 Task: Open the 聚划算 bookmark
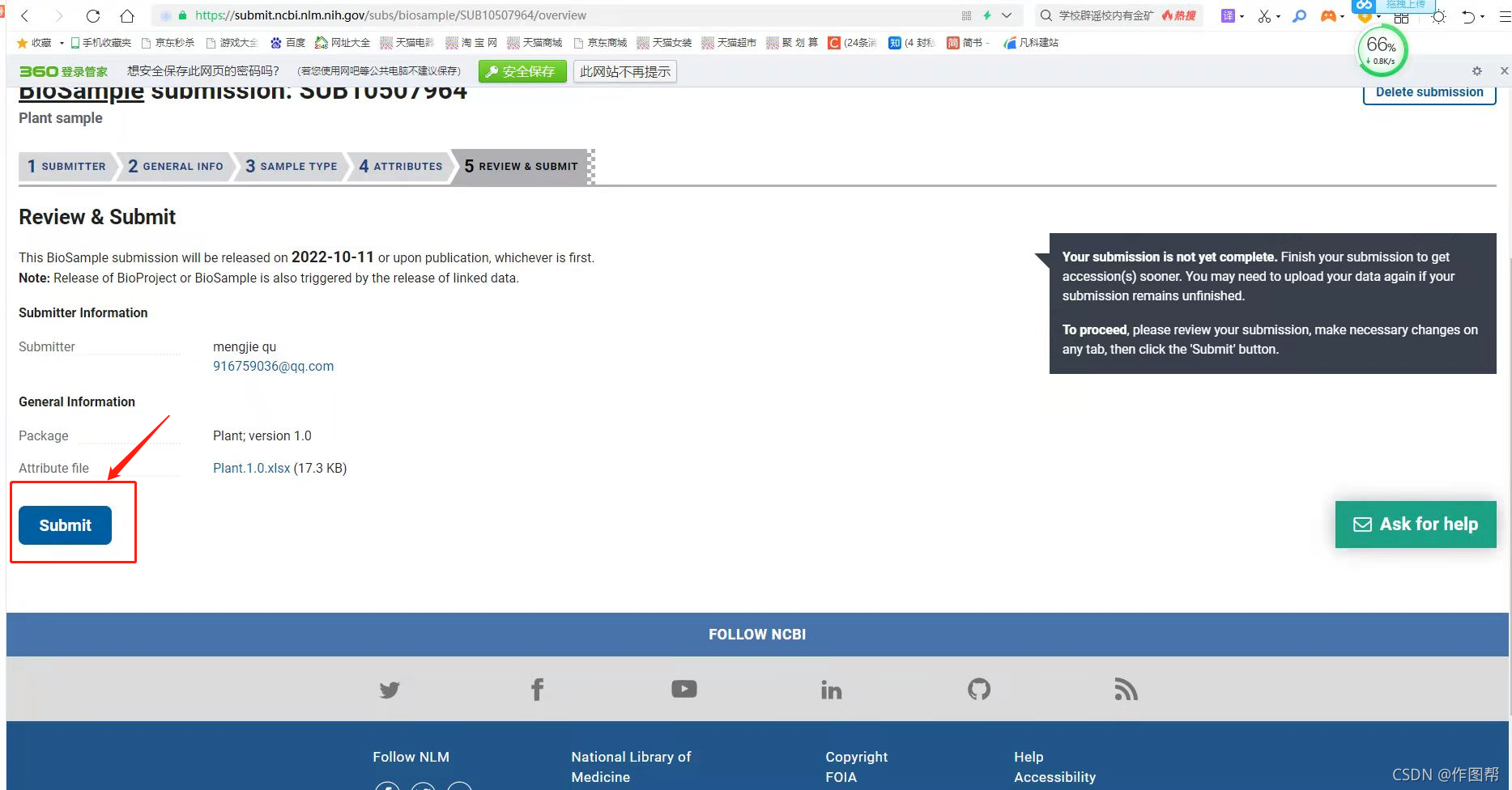click(x=792, y=43)
